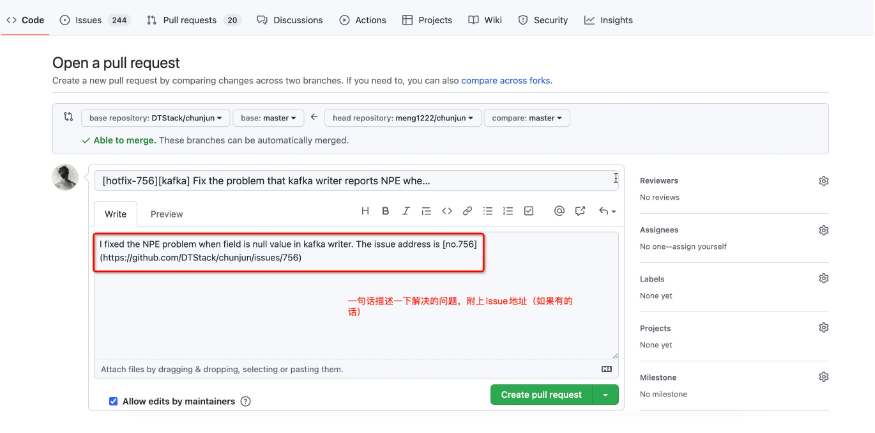Click the pull request title field
875x433 pixels.
[x=355, y=180]
